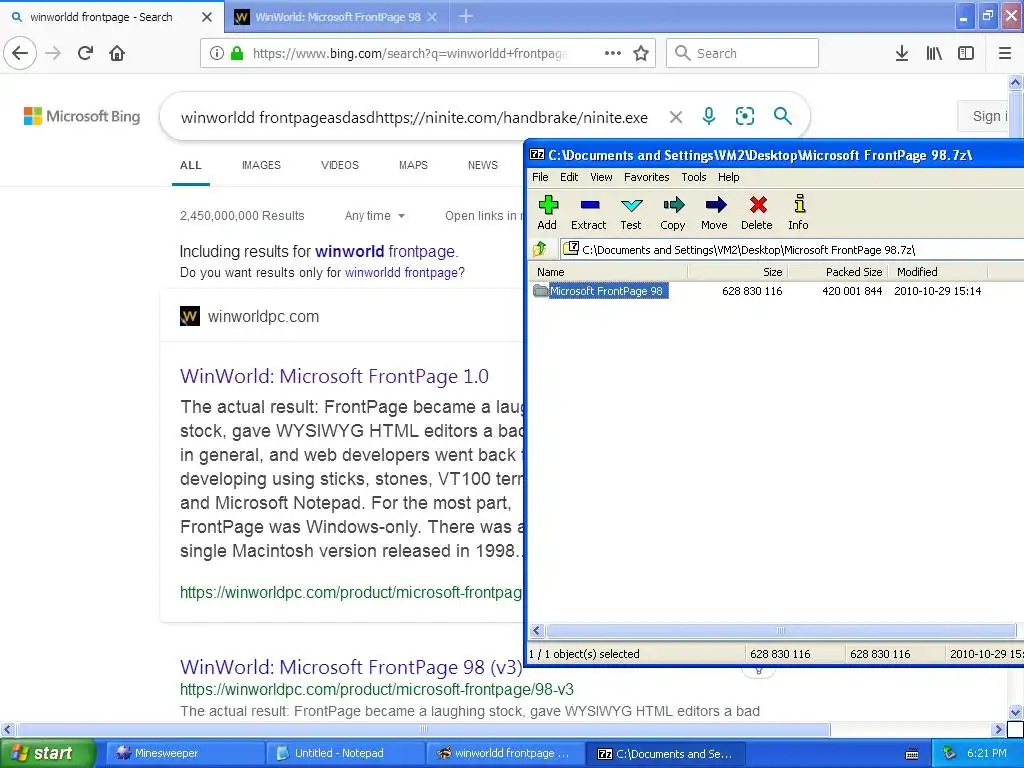Click the 7-Zip path address field
The height and width of the screenshot is (768, 1024).
click(792, 249)
